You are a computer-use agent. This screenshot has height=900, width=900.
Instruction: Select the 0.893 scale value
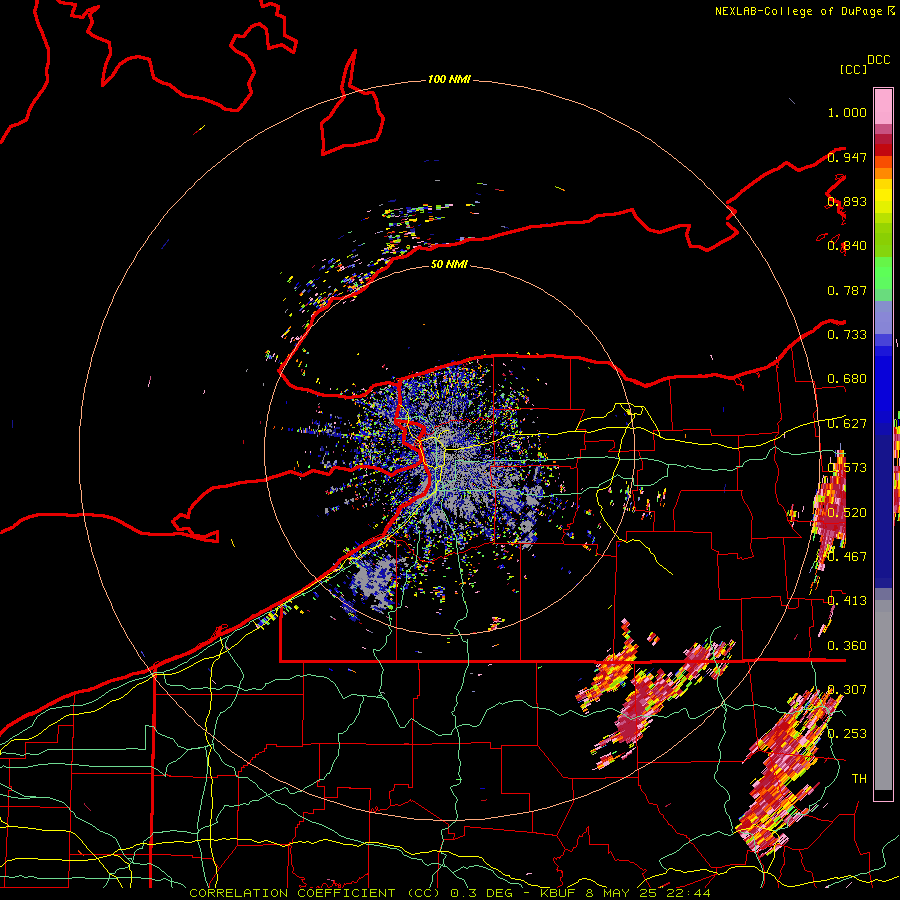(847, 201)
